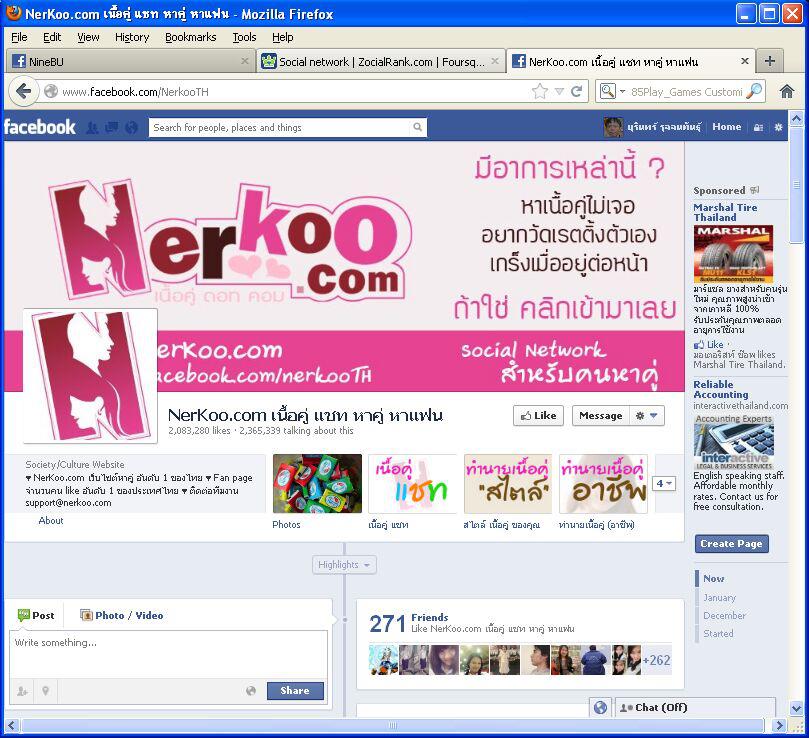Go back with the browser back arrow
The width and height of the screenshot is (809, 738).
click(24, 91)
